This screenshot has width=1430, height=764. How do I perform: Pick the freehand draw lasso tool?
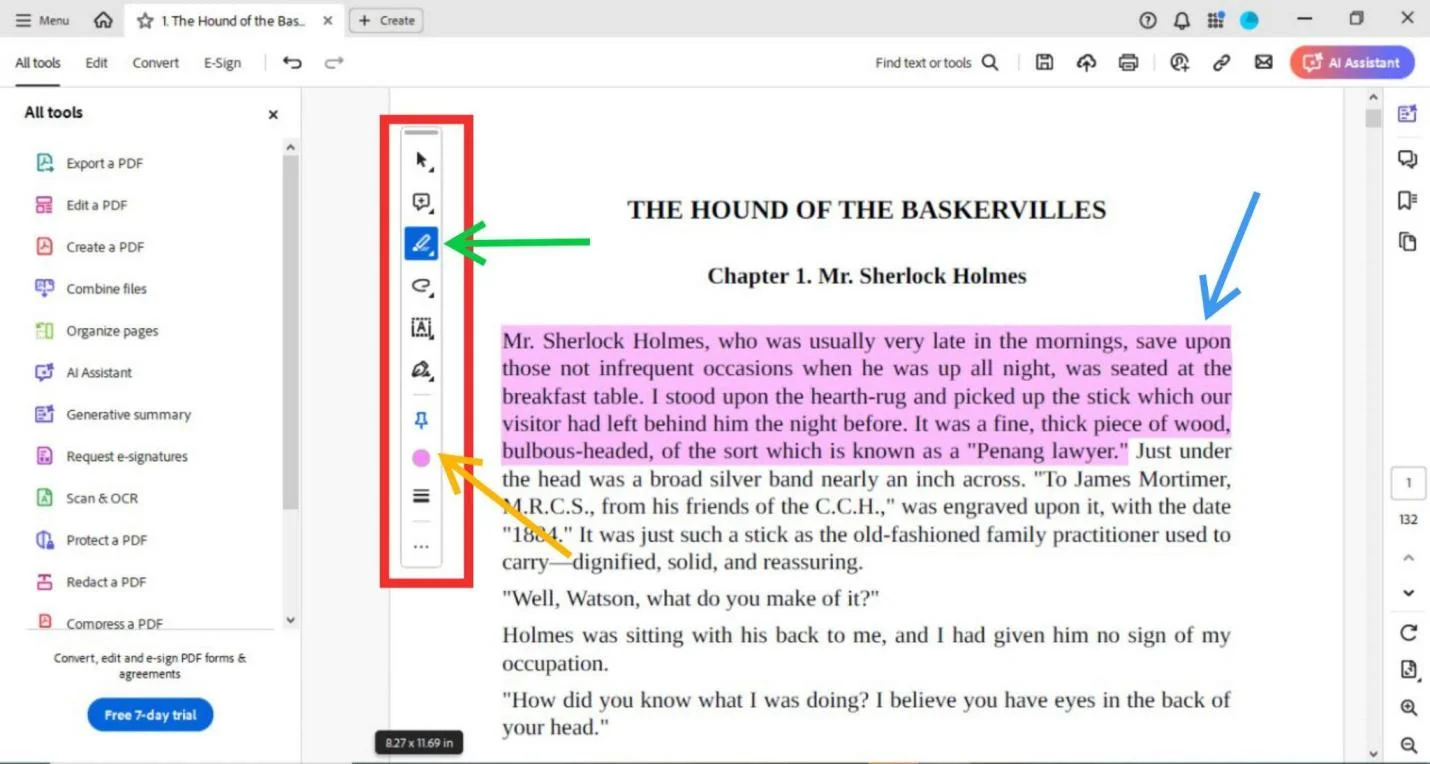[422, 286]
